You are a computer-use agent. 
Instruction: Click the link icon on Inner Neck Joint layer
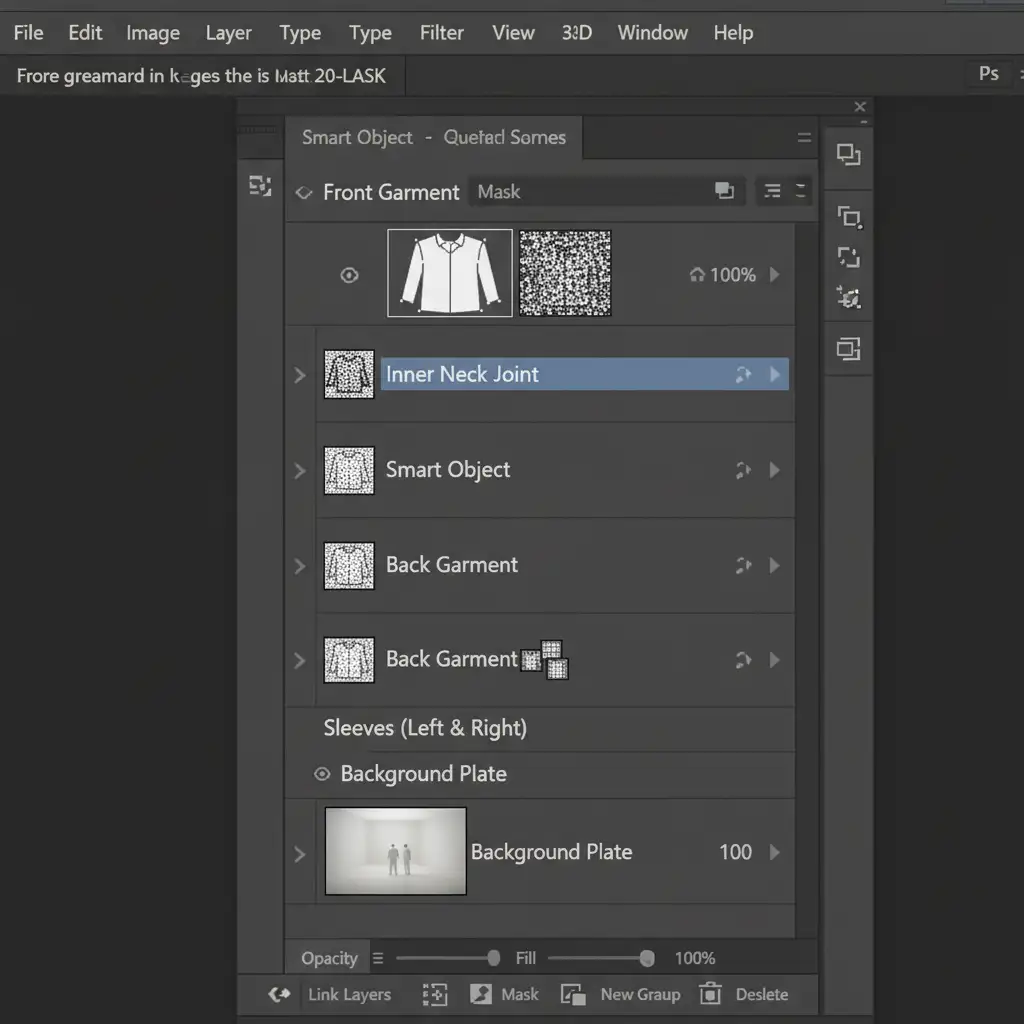click(x=743, y=375)
